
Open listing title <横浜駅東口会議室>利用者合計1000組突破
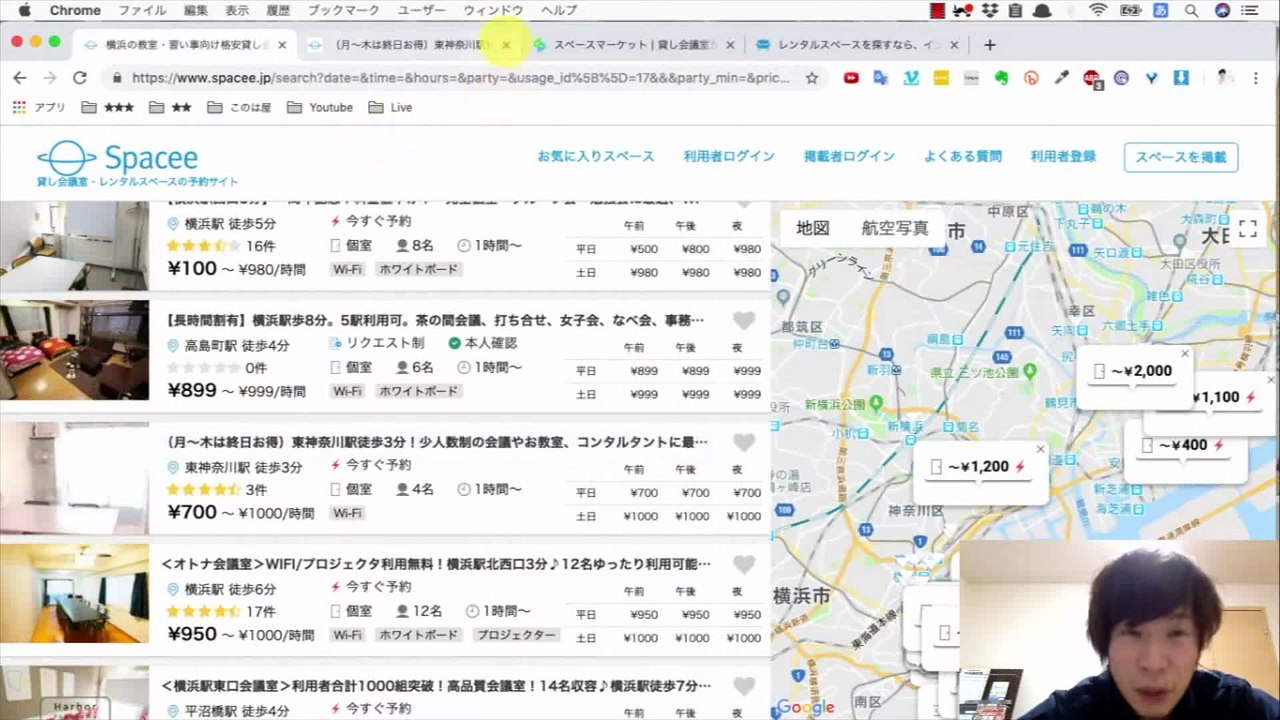point(435,686)
